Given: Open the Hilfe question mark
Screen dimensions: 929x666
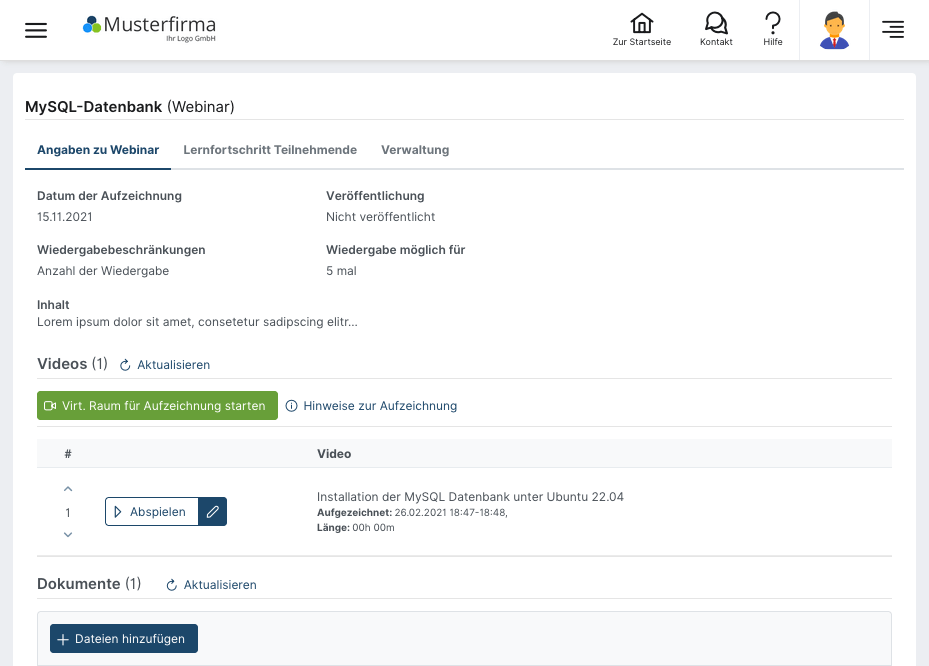Looking at the screenshot, I should coord(773,30).
